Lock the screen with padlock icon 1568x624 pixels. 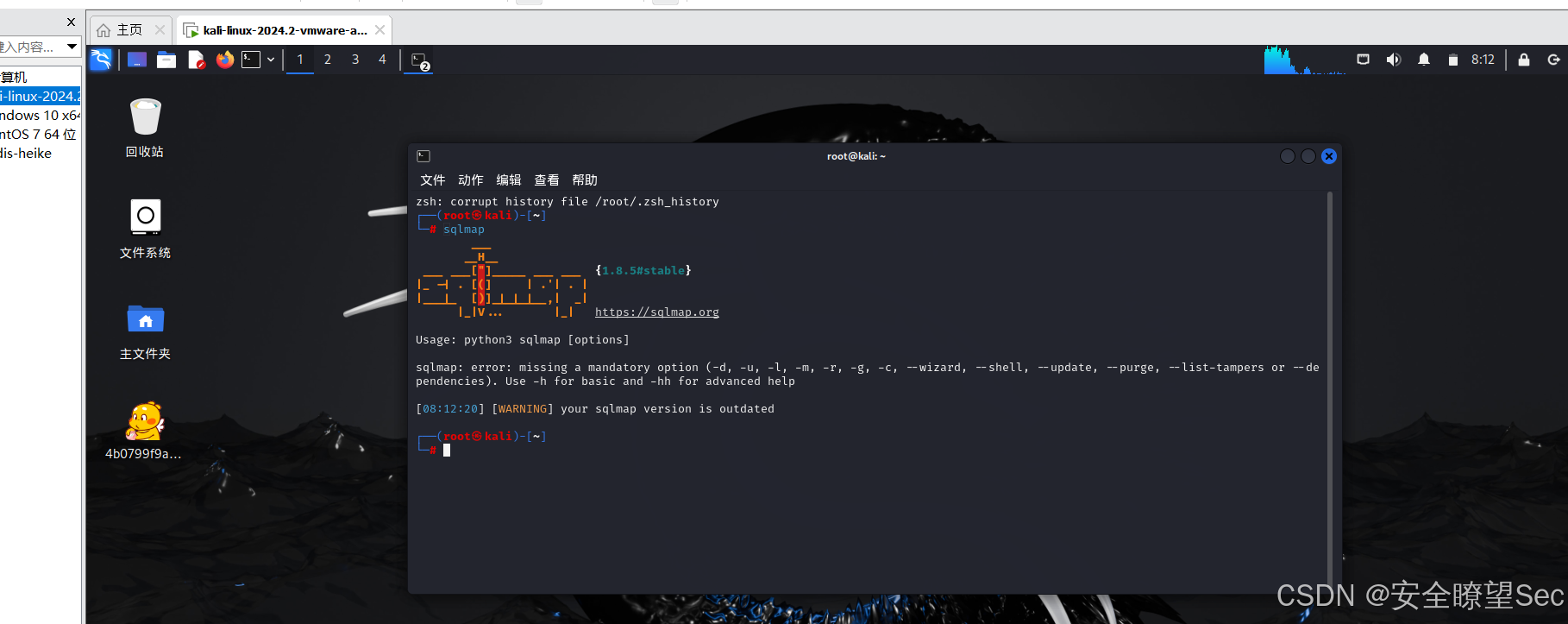1524,60
